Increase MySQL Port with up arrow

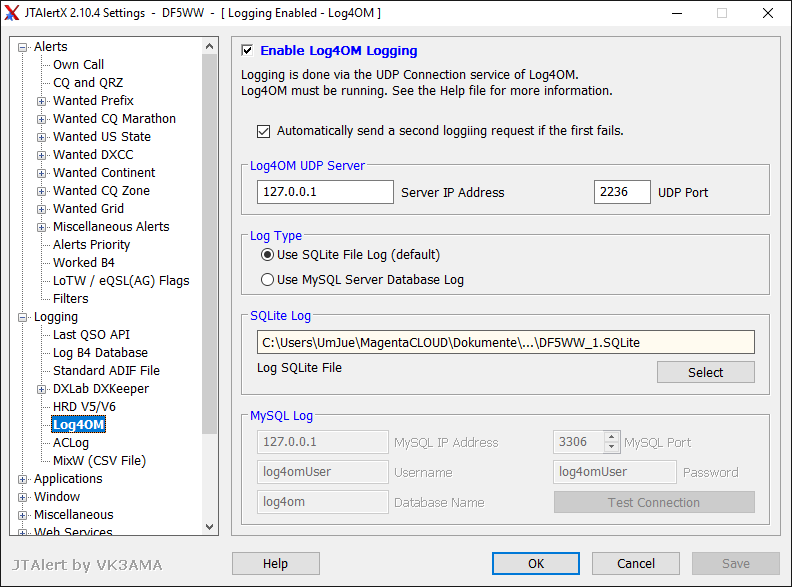(612, 437)
